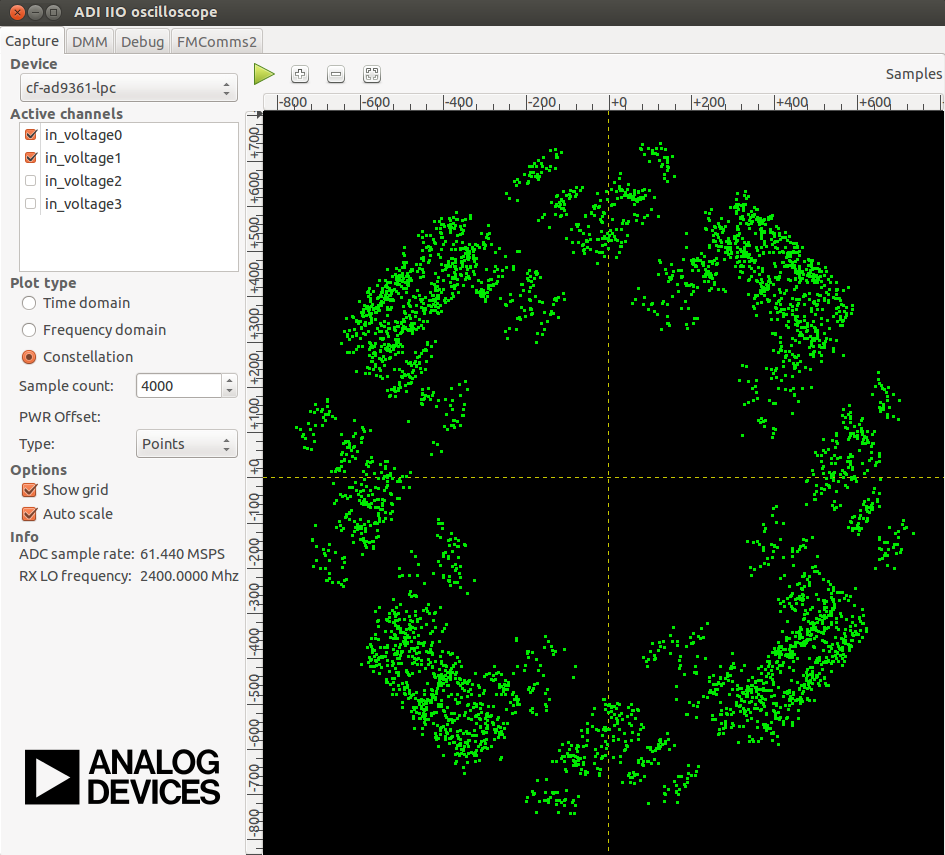Click the zoom in plus icon

[300, 74]
